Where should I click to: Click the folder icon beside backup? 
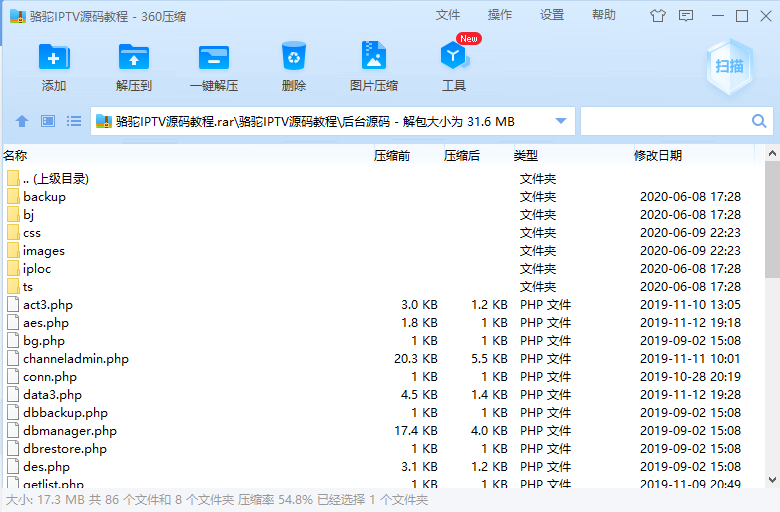(13, 196)
